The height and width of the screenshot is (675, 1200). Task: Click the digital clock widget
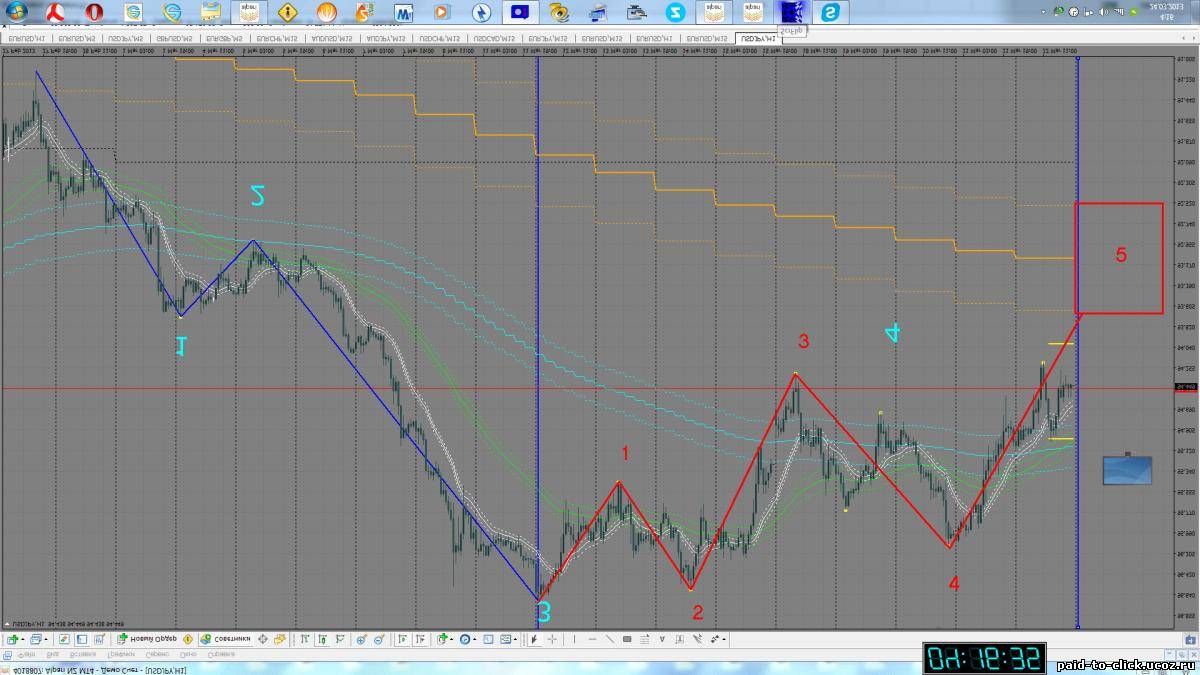[x=985, y=658]
